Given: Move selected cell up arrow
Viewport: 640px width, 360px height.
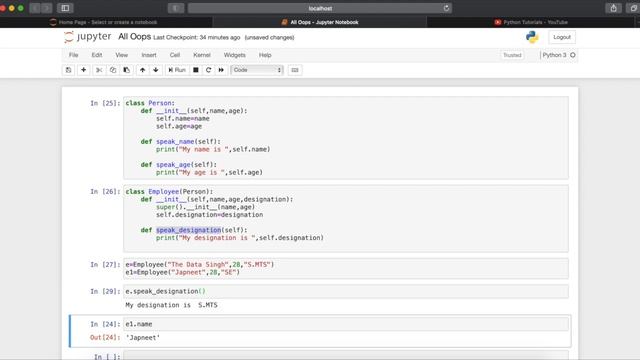Looking at the screenshot, I should tap(142, 70).
